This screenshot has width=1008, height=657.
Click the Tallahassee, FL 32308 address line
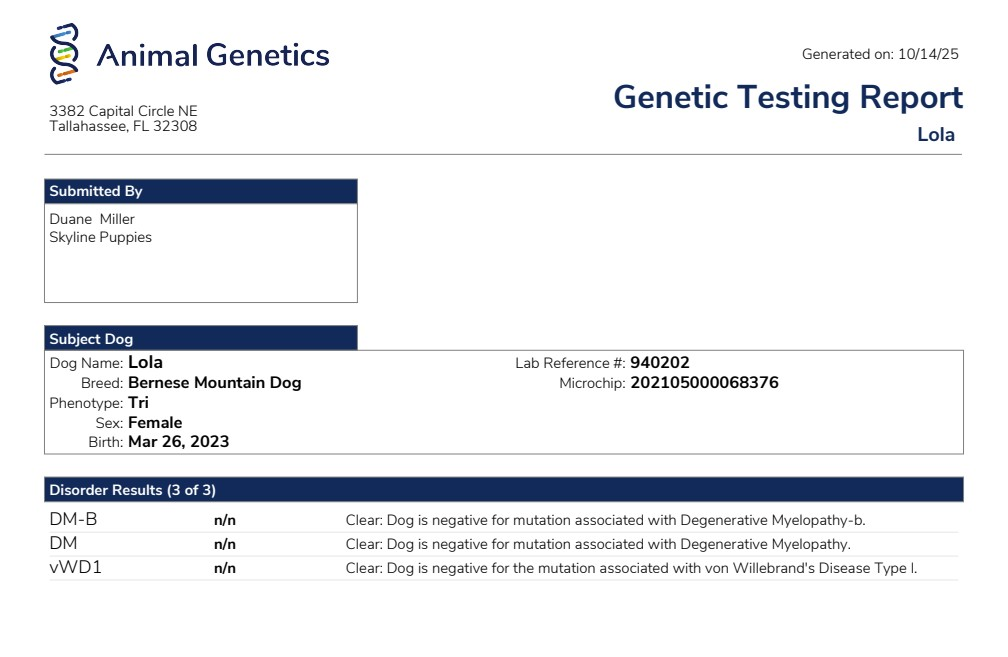click(x=123, y=127)
